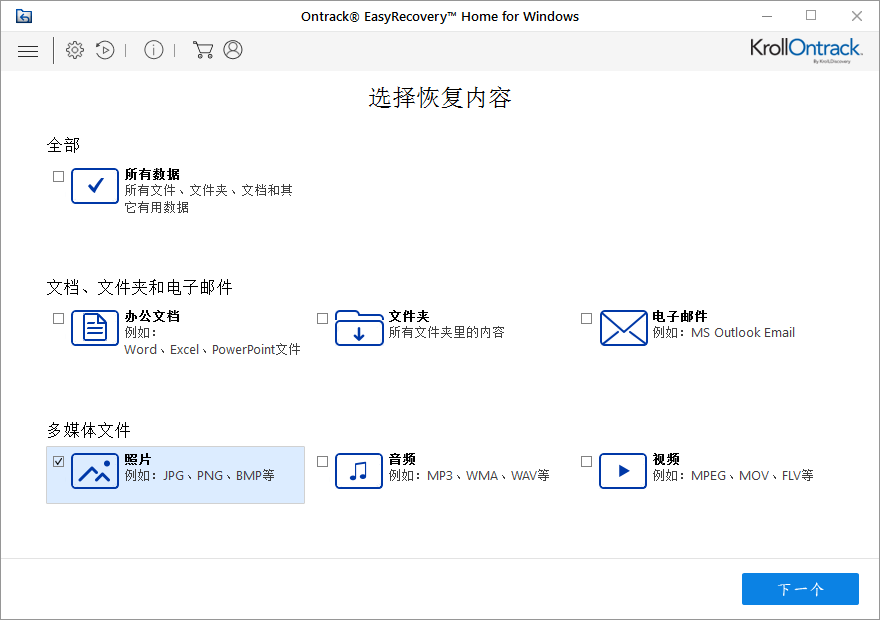The image size is (880, 620).
Task: Enable the 所有数据 checkbox
Action: (58, 175)
